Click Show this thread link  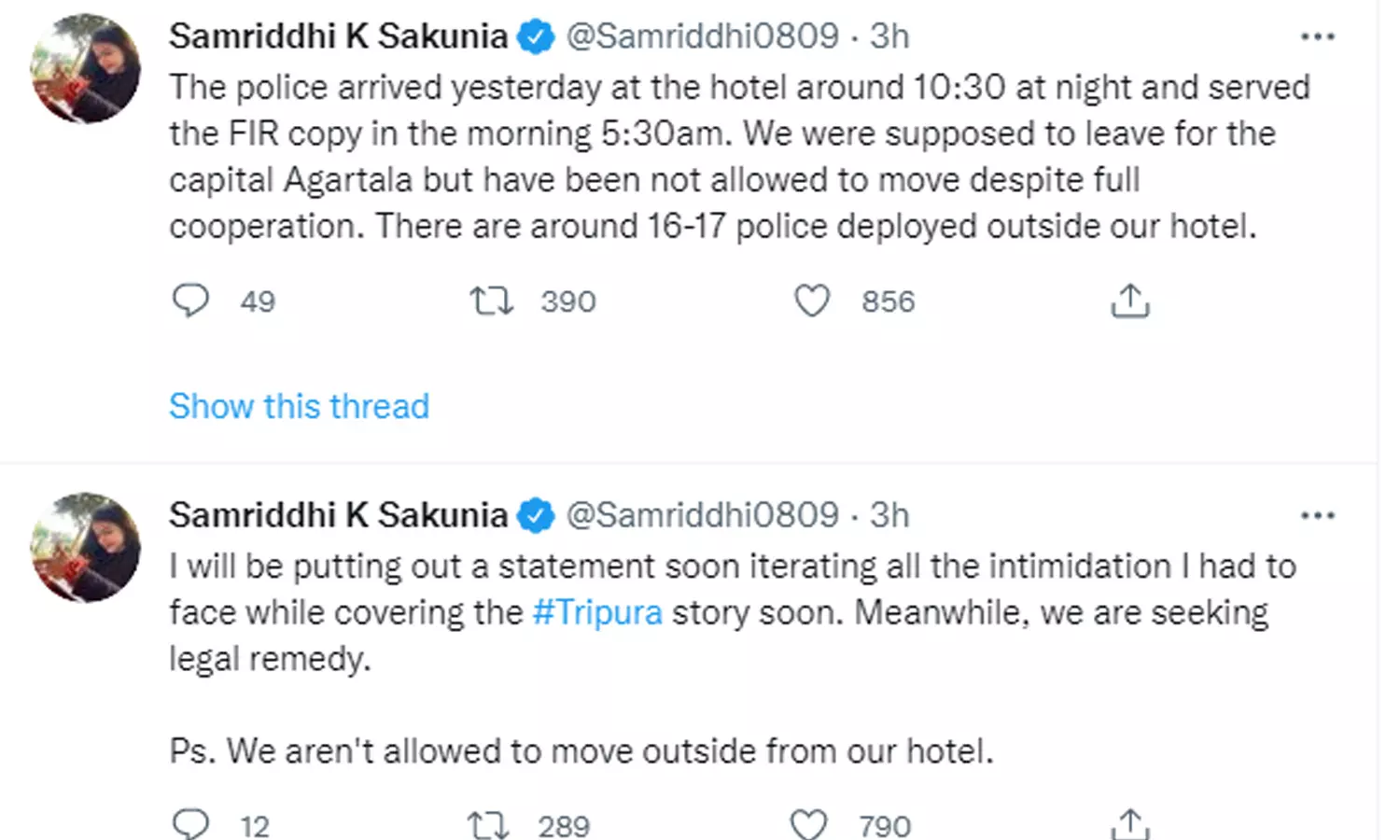299,406
